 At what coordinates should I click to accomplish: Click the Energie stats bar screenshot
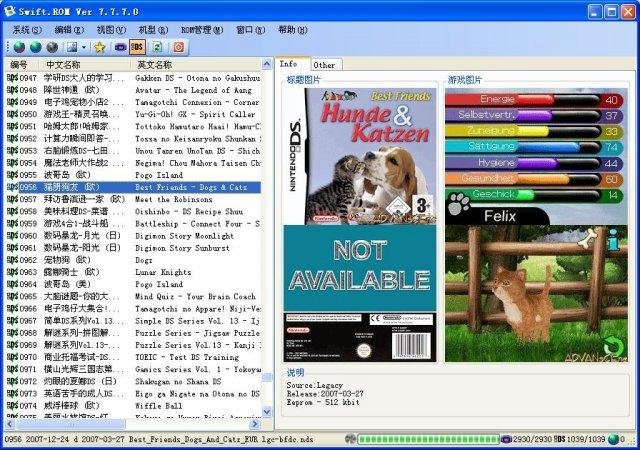pyautogui.click(x=536, y=156)
